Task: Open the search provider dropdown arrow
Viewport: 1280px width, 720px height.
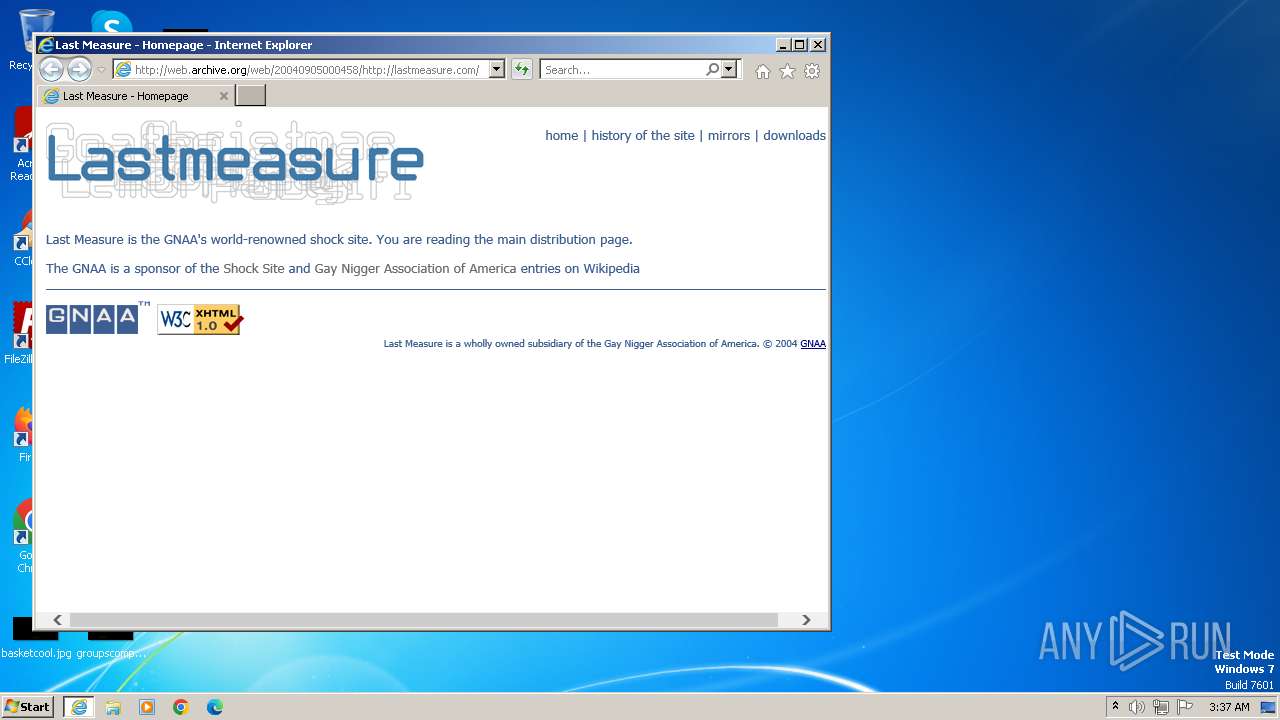Action: pos(729,70)
